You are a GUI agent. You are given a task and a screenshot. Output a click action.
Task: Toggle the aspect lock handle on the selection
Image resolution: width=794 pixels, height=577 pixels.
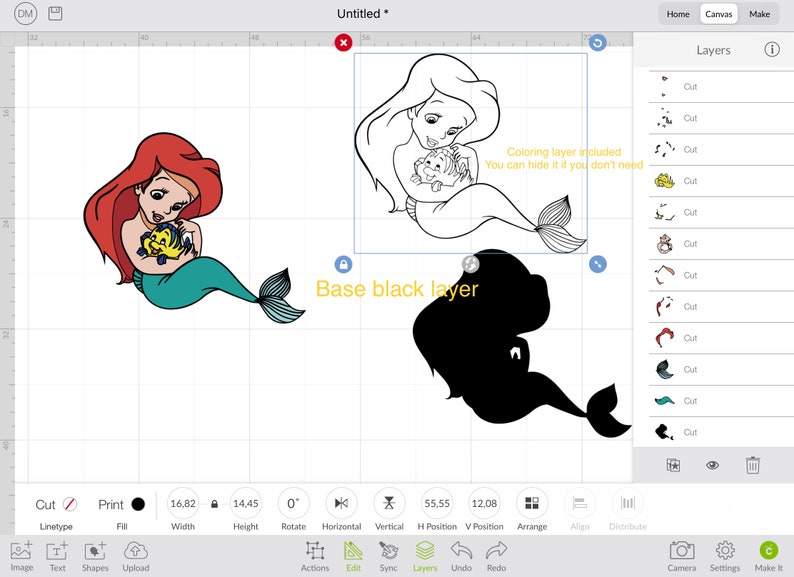[343, 264]
